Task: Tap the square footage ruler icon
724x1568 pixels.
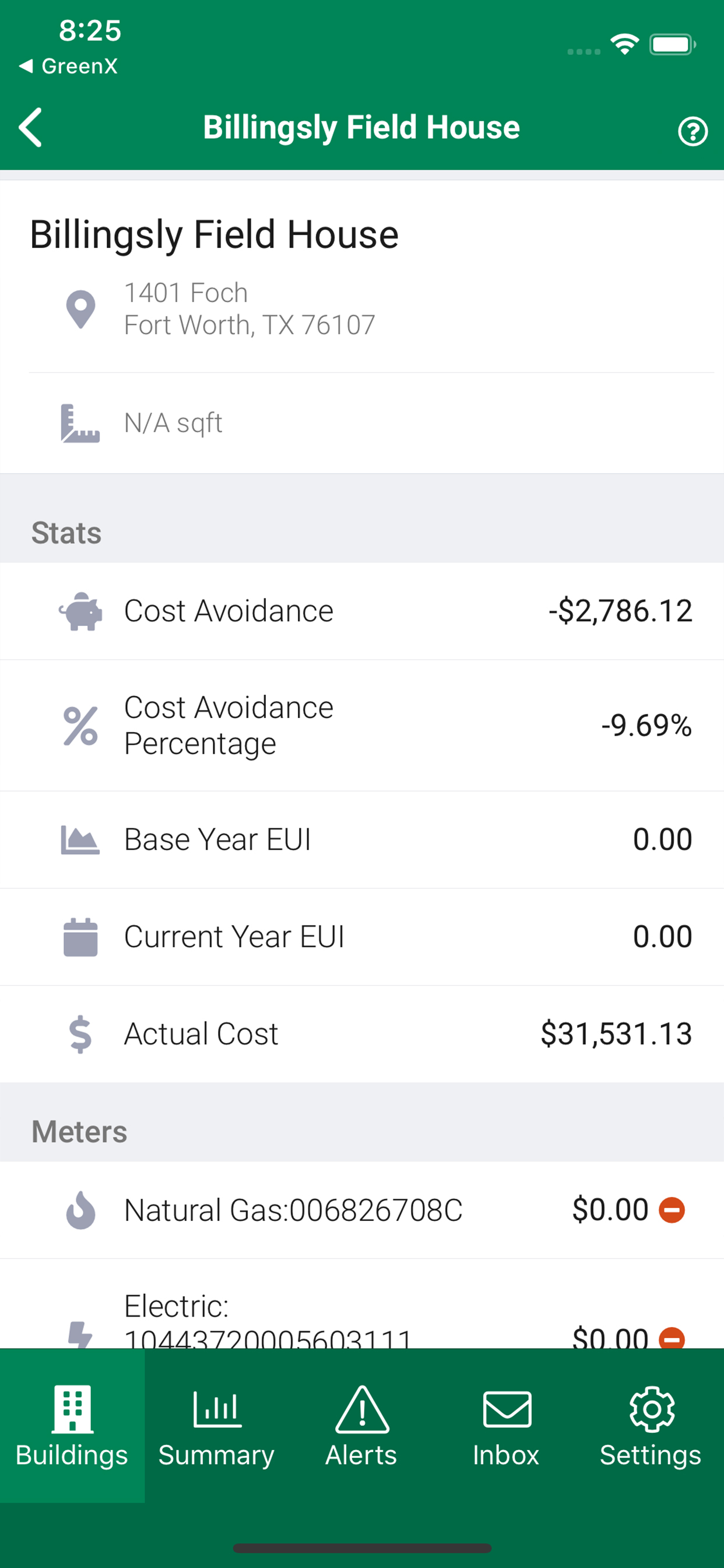Action: tap(80, 423)
